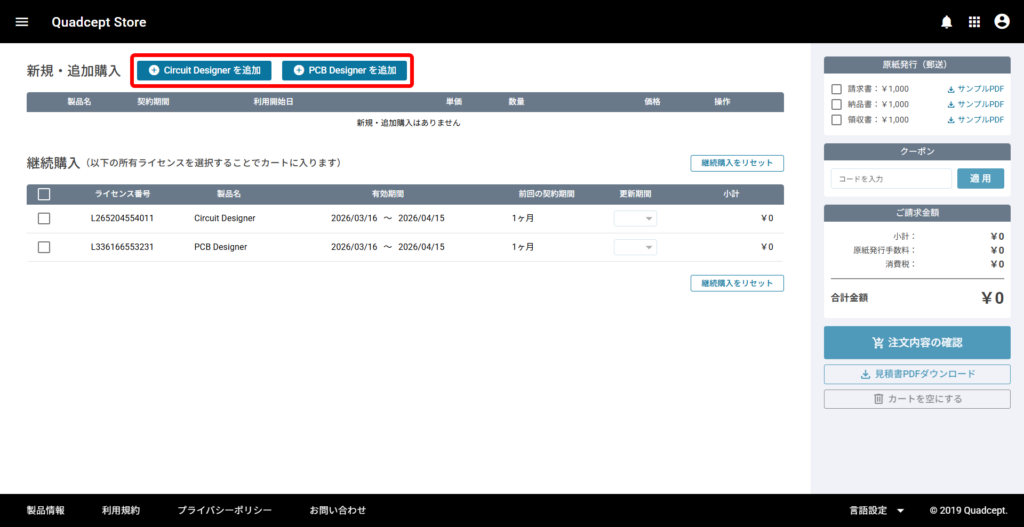1024x527 pixels.
Task: Toggle the select-all licenses header checkbox
Action: click(x=44, y=194)
